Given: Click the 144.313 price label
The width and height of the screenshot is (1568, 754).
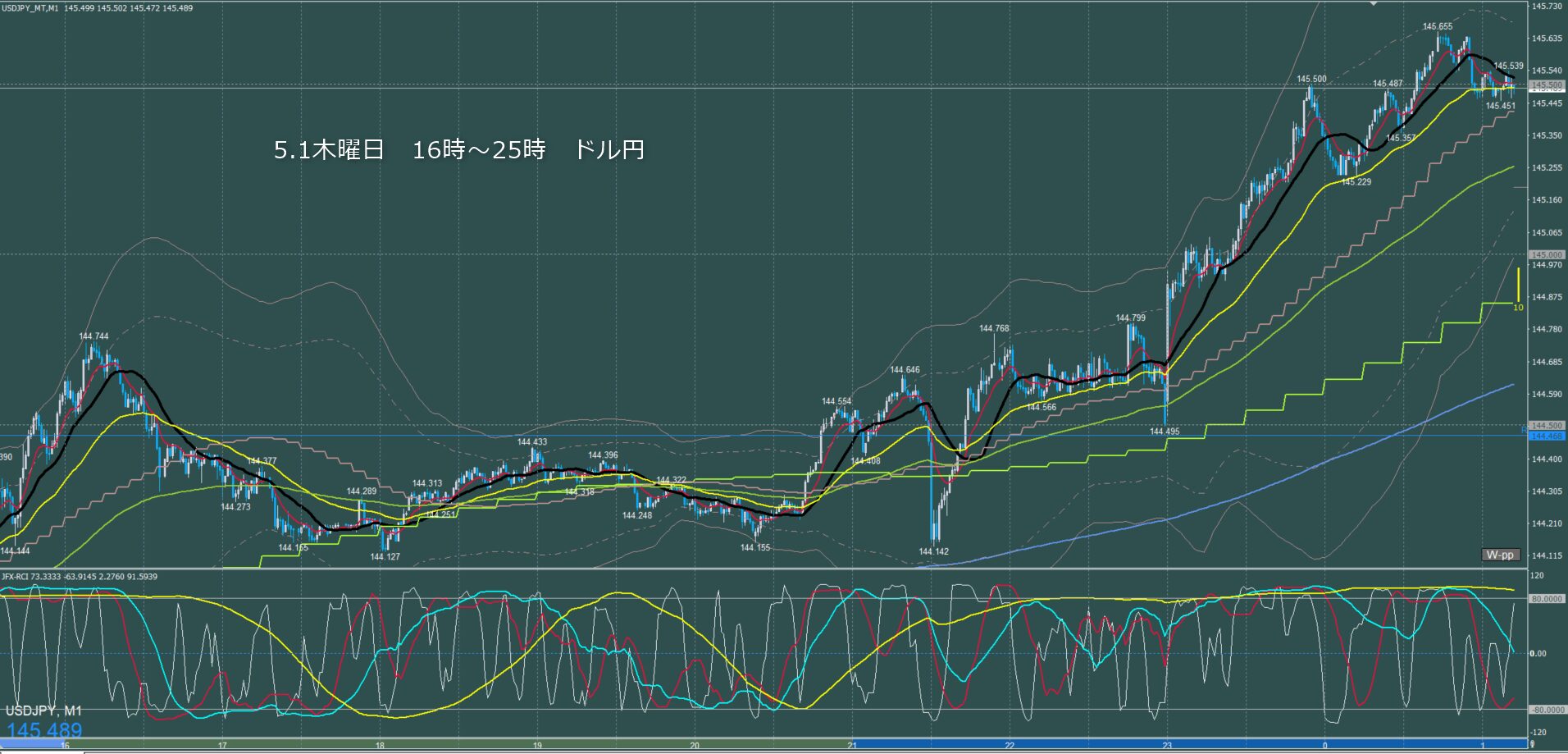Looking at the screenshot, I should [427, 484].
